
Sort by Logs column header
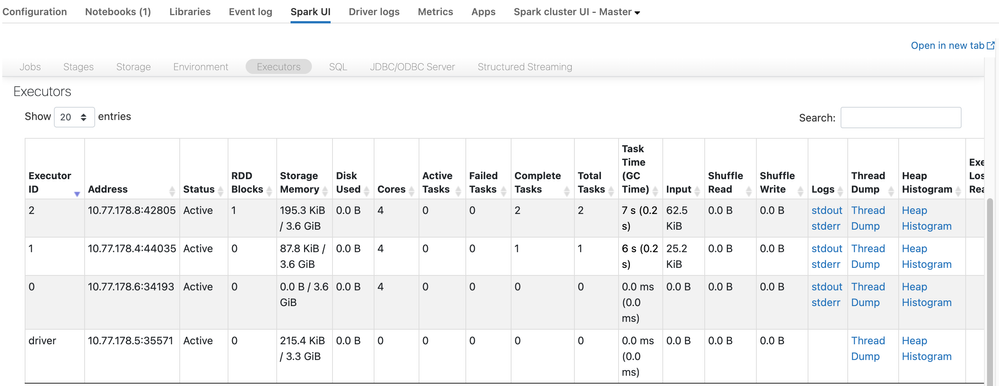point(827,169)
